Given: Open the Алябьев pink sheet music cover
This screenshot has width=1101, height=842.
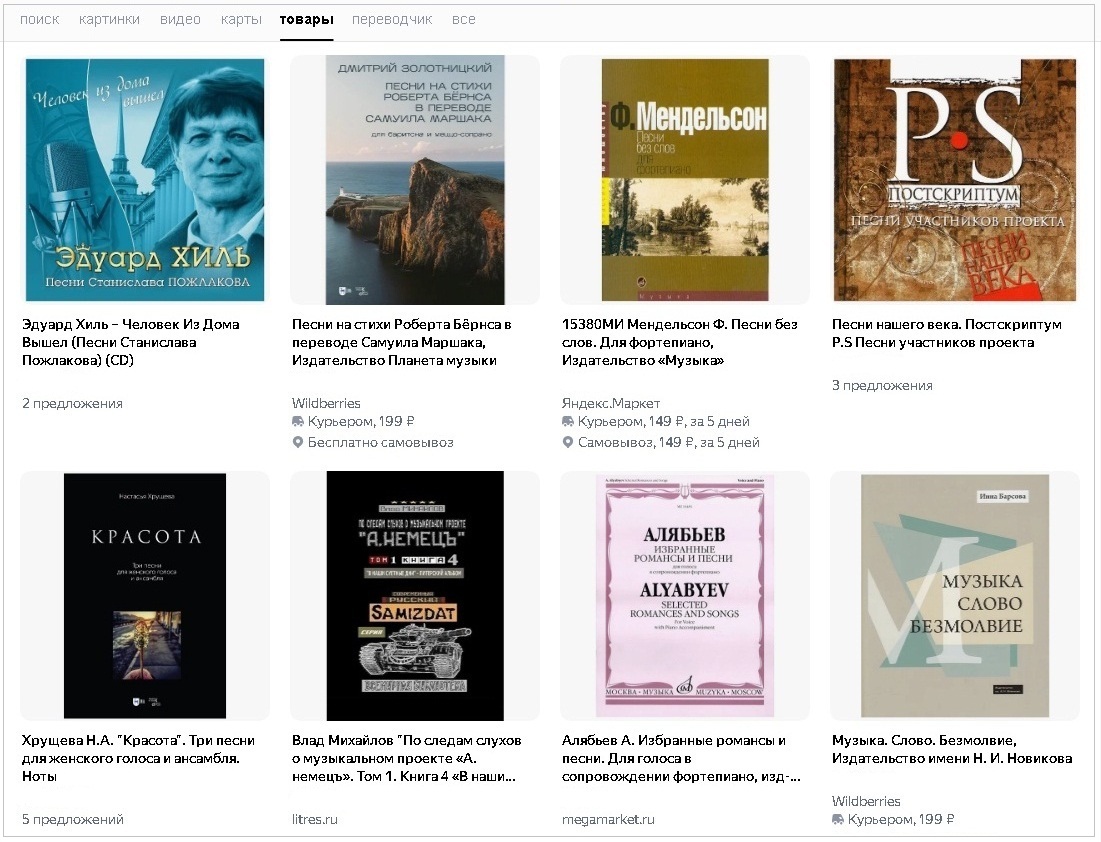Looking at the screenshot, I should coord(685,596).
